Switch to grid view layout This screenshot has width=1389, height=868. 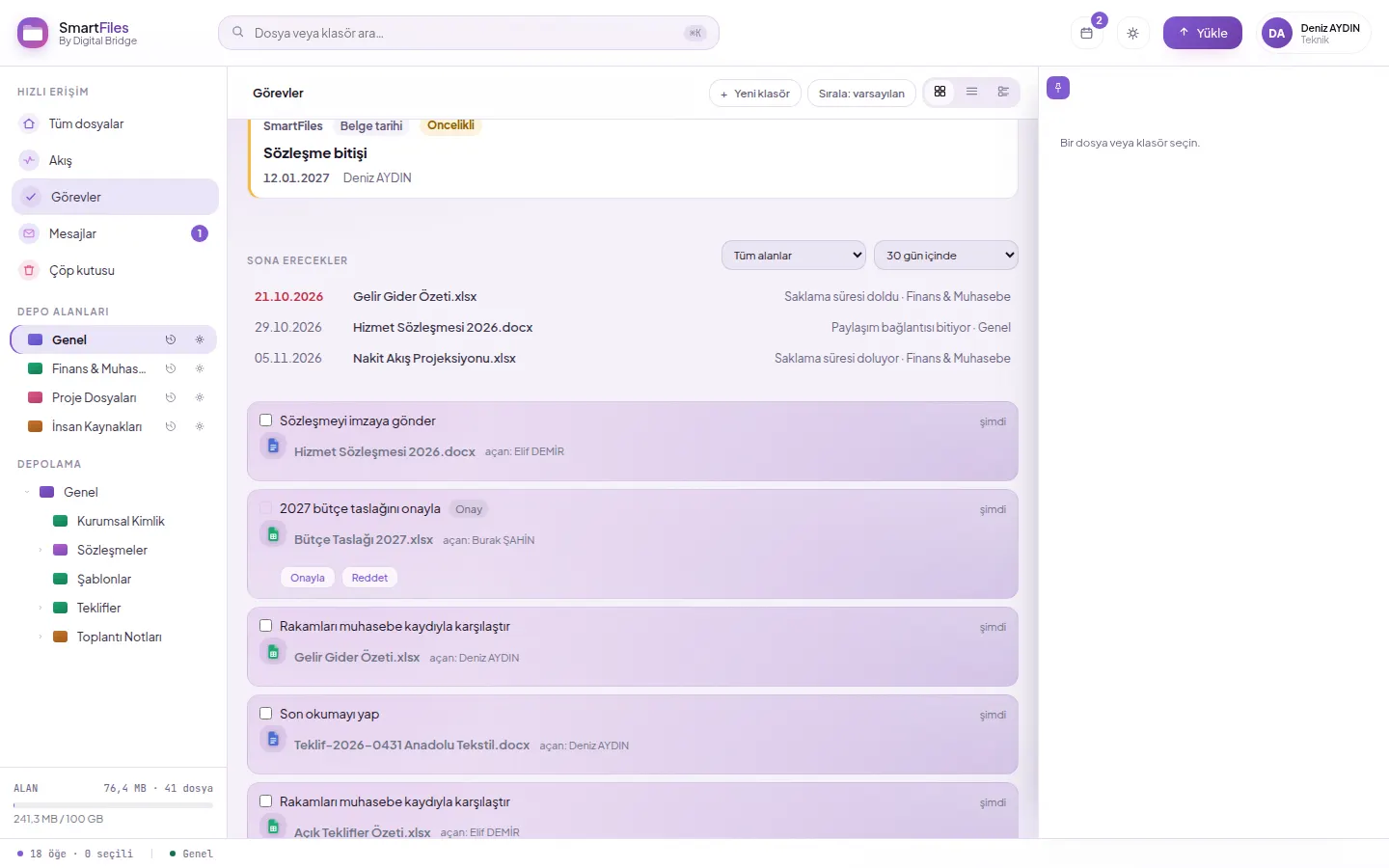[940, 92]
